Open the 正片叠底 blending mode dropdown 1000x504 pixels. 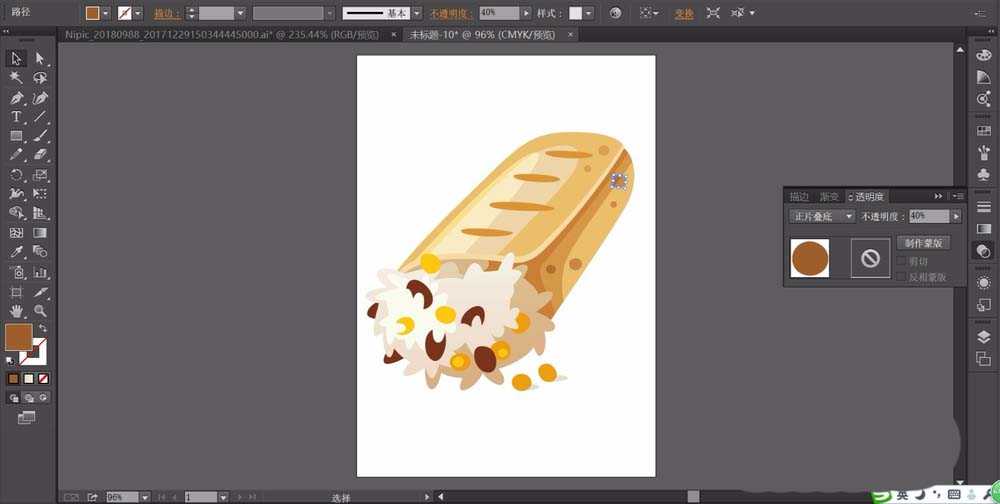[822, 216]
